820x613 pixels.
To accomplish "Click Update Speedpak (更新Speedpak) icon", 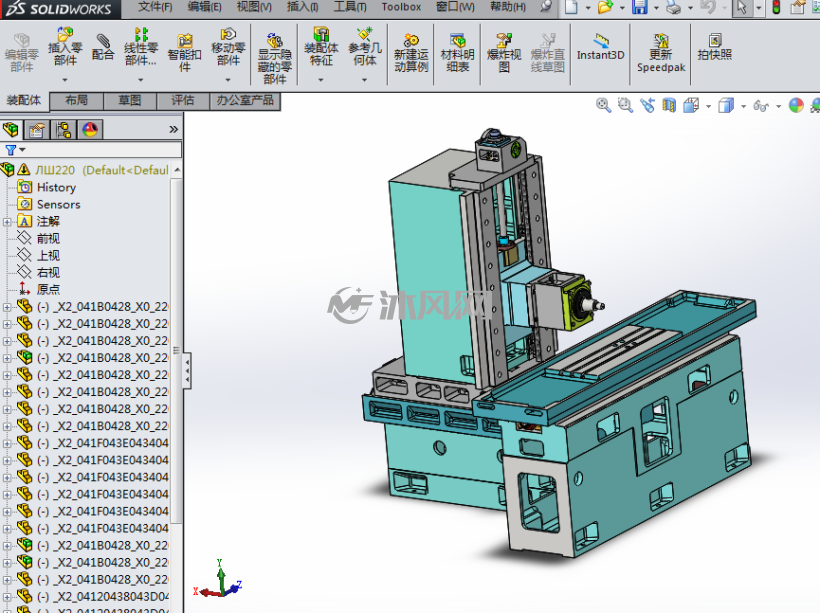I will click(661, 52).
